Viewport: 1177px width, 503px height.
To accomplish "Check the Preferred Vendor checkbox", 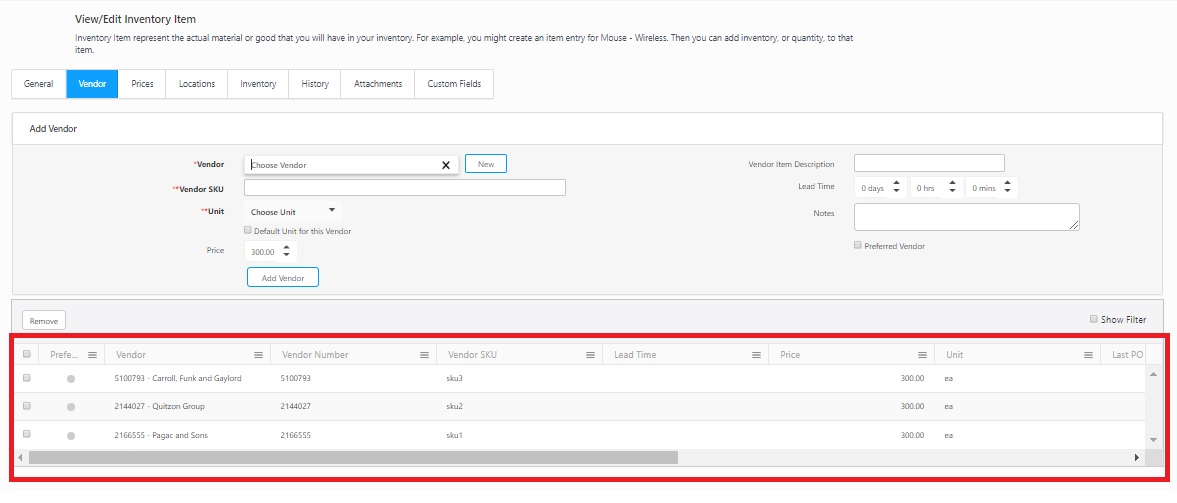I will coord(858,245).
